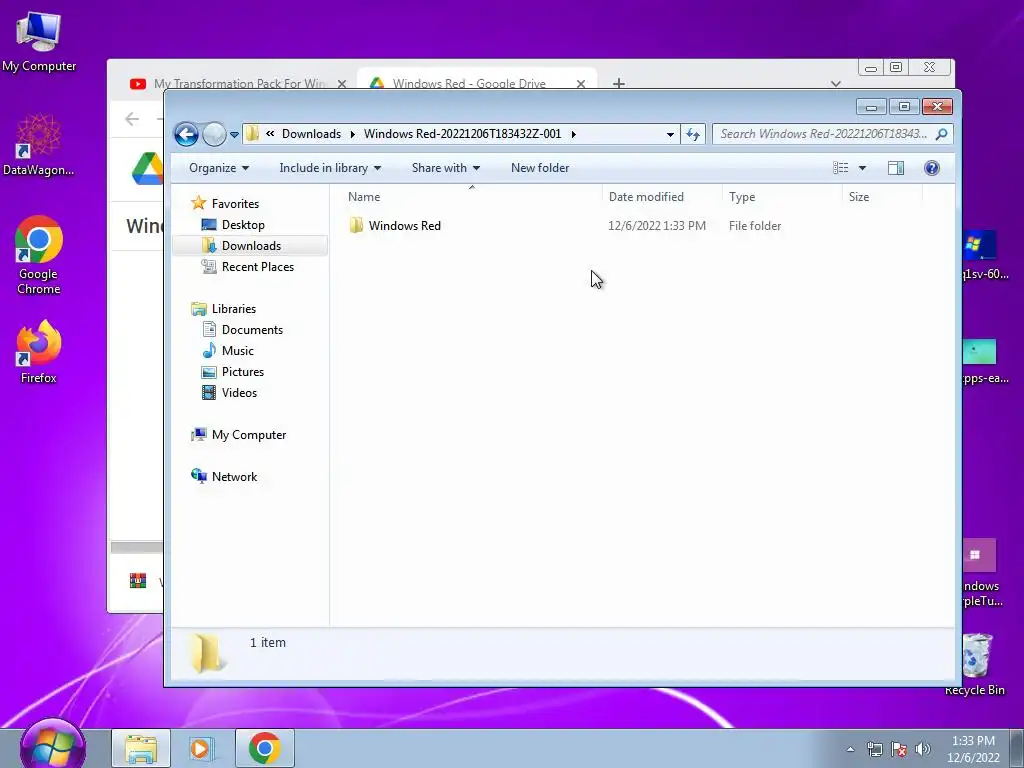
Task: Click the refresh button in address bar
Action: 693,135
